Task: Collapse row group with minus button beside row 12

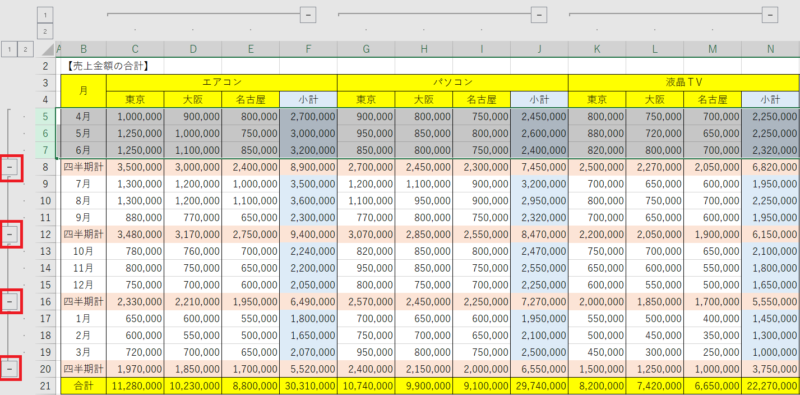Action: [x=11, y=235]
